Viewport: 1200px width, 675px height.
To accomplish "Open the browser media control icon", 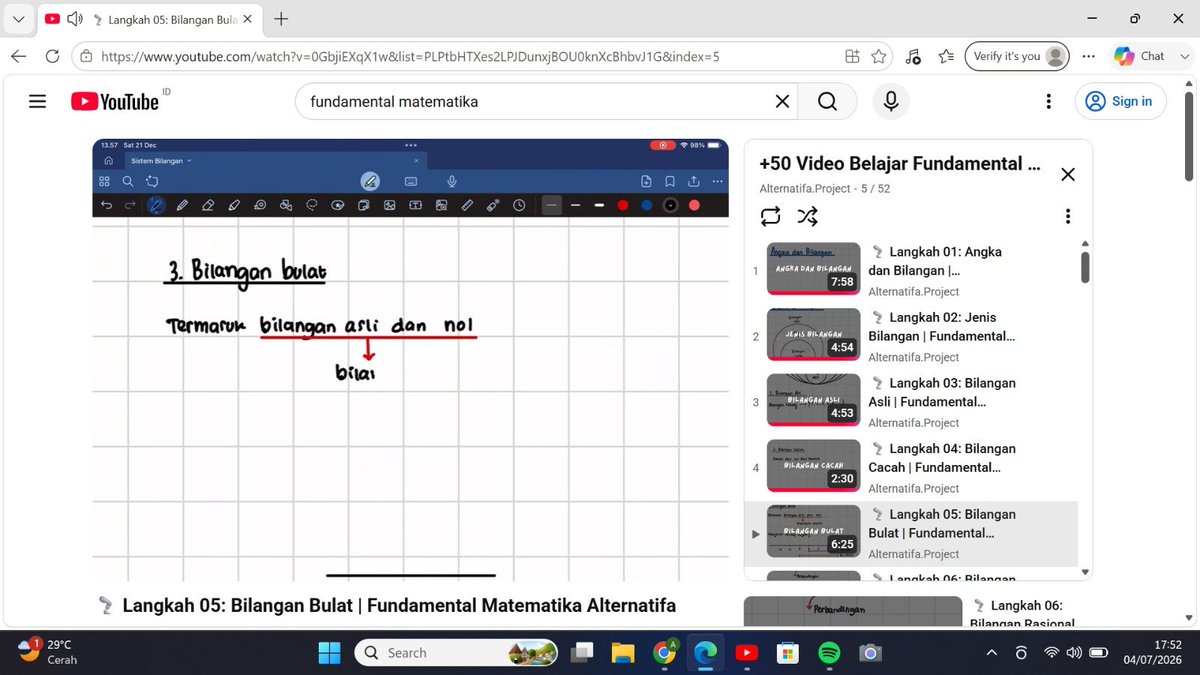I will [x=913, y=57].
